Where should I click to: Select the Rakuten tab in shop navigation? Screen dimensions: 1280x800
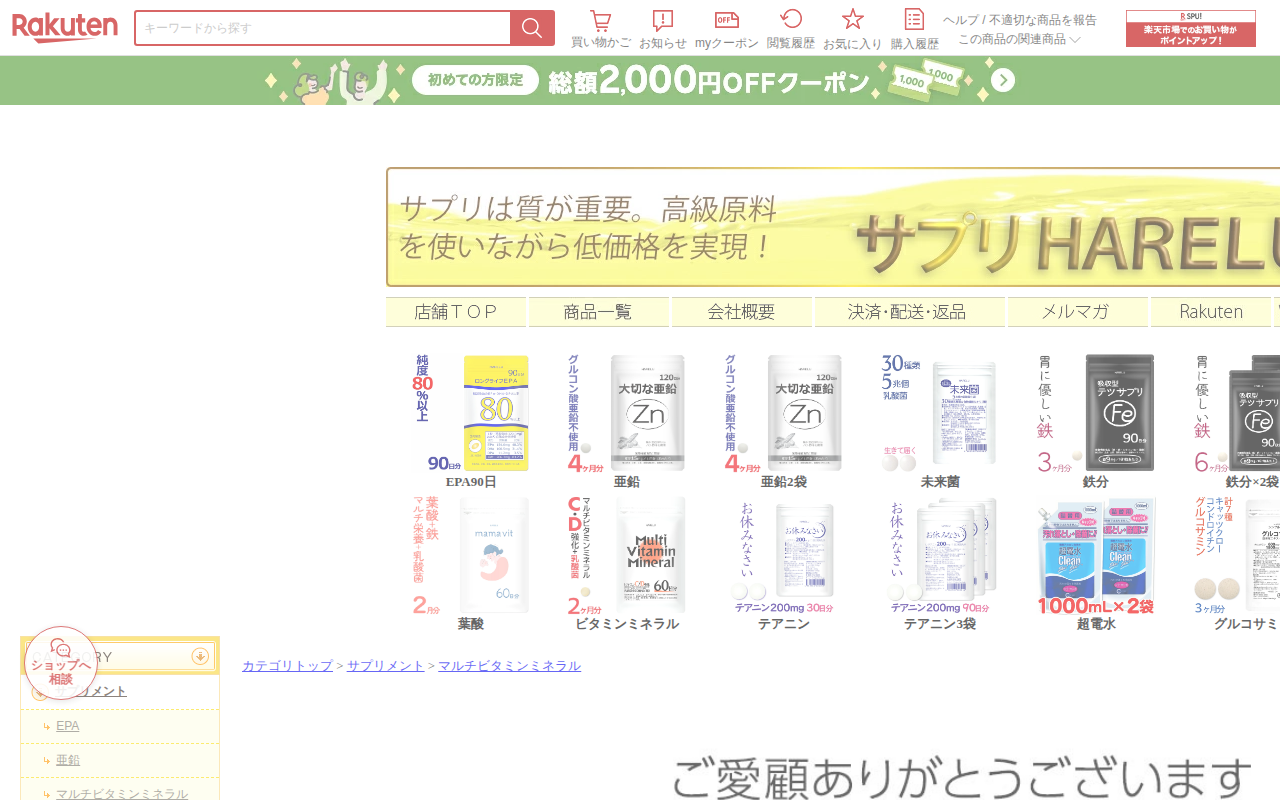coord(1211,312)
